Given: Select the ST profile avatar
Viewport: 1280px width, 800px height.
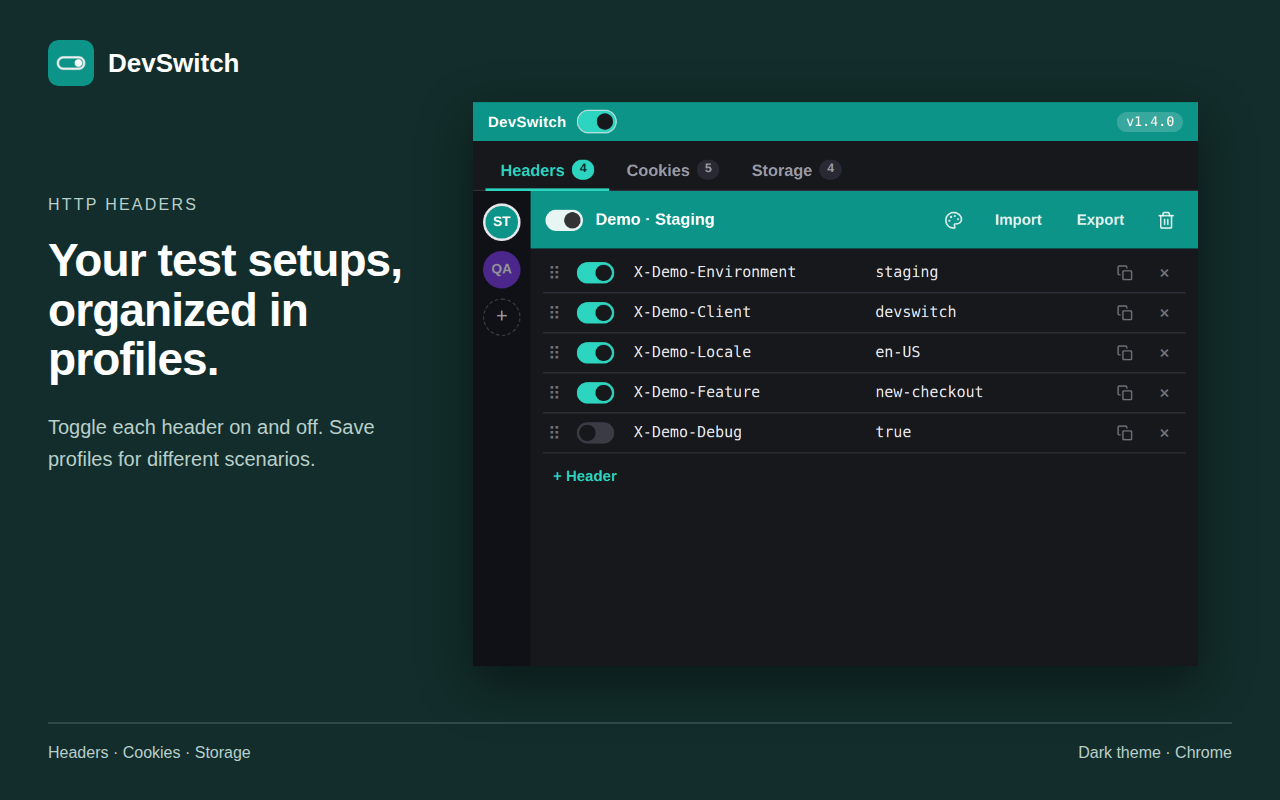Looking at the screenshot, I should click(x=502, y=222).
